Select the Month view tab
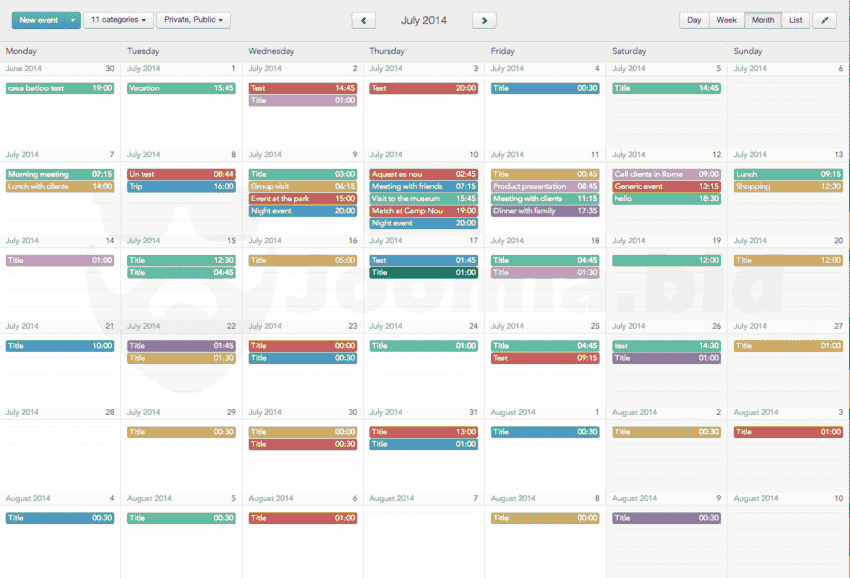850x578 pixels. coord(762,20)
